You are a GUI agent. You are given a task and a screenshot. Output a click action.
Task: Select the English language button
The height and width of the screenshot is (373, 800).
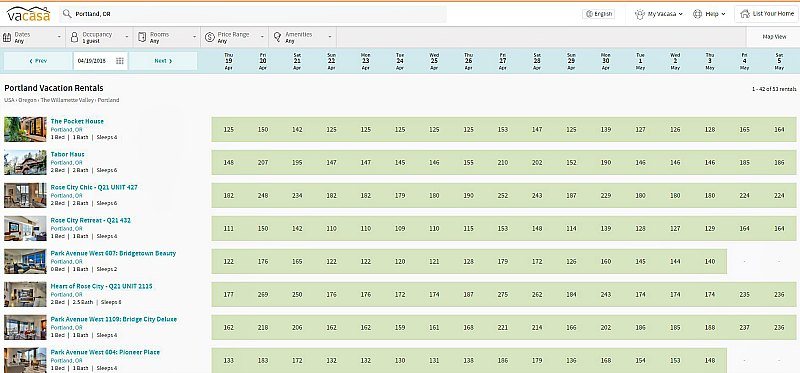598,14
